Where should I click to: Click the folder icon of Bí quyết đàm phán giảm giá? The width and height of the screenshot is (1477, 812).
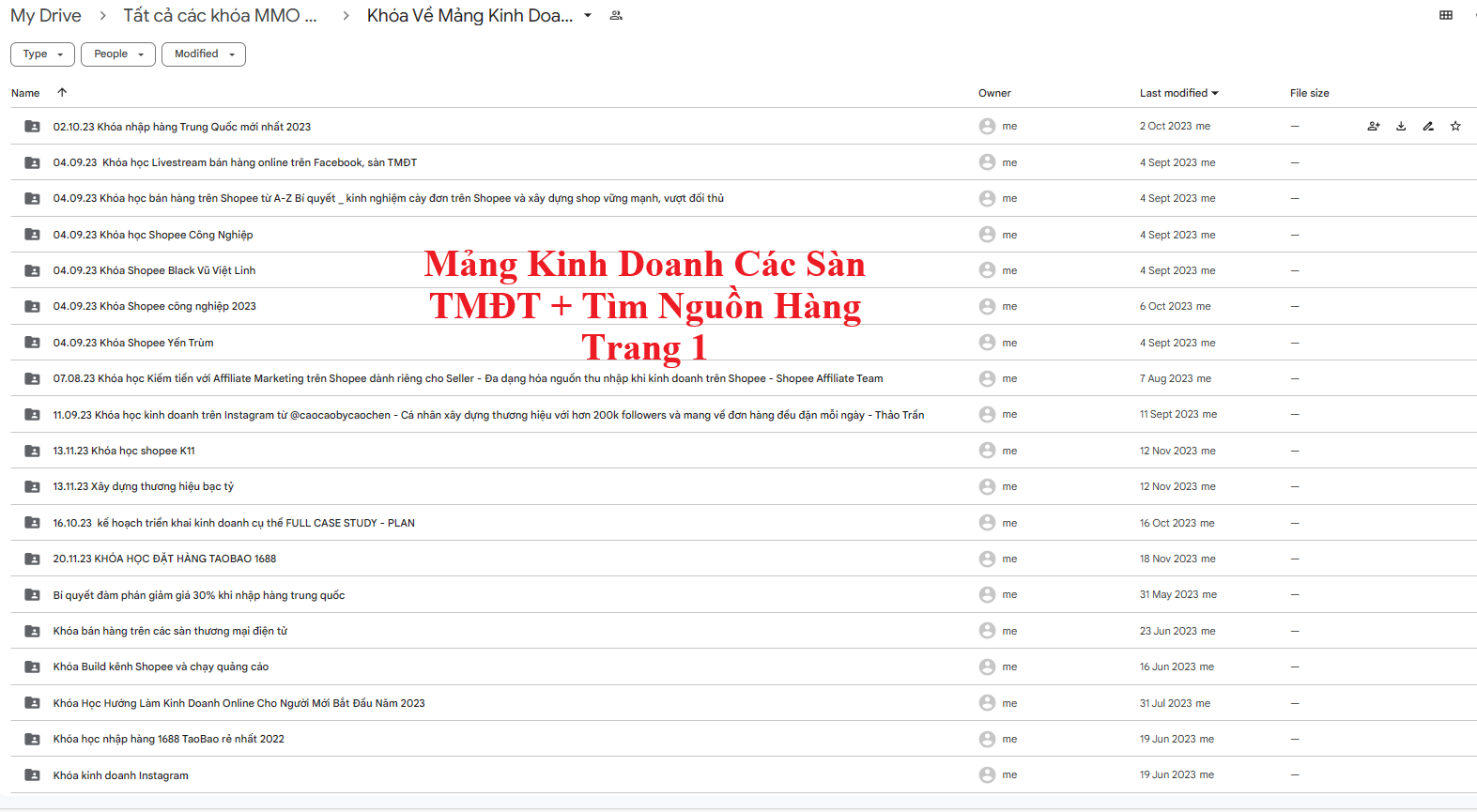point(32,595)
